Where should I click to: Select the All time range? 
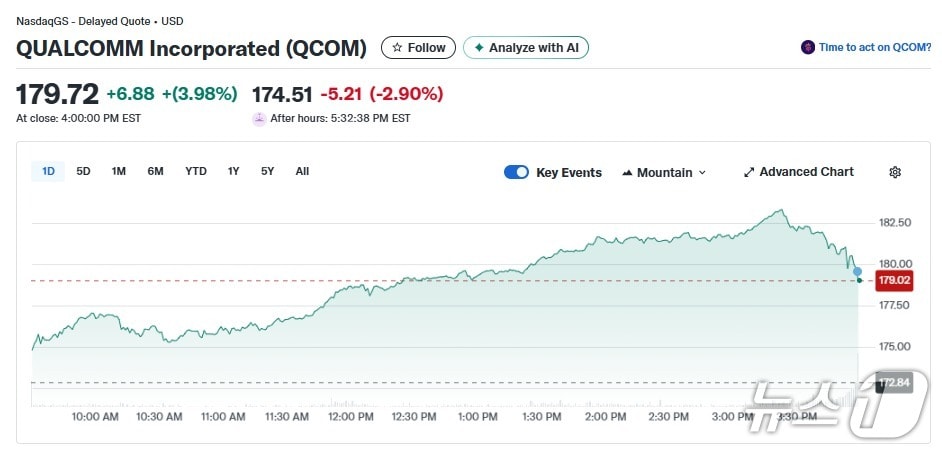pos(302,171)
